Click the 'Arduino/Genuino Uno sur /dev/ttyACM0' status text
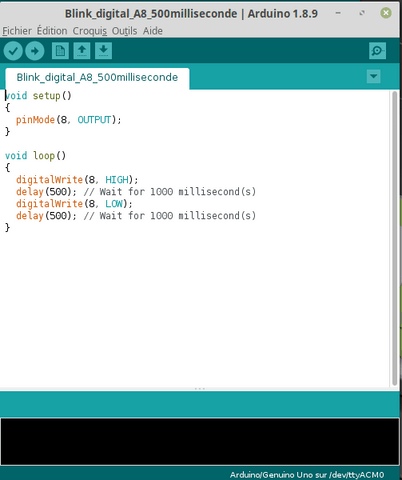The height and width of the screenshot is (480, 402). 307,475
